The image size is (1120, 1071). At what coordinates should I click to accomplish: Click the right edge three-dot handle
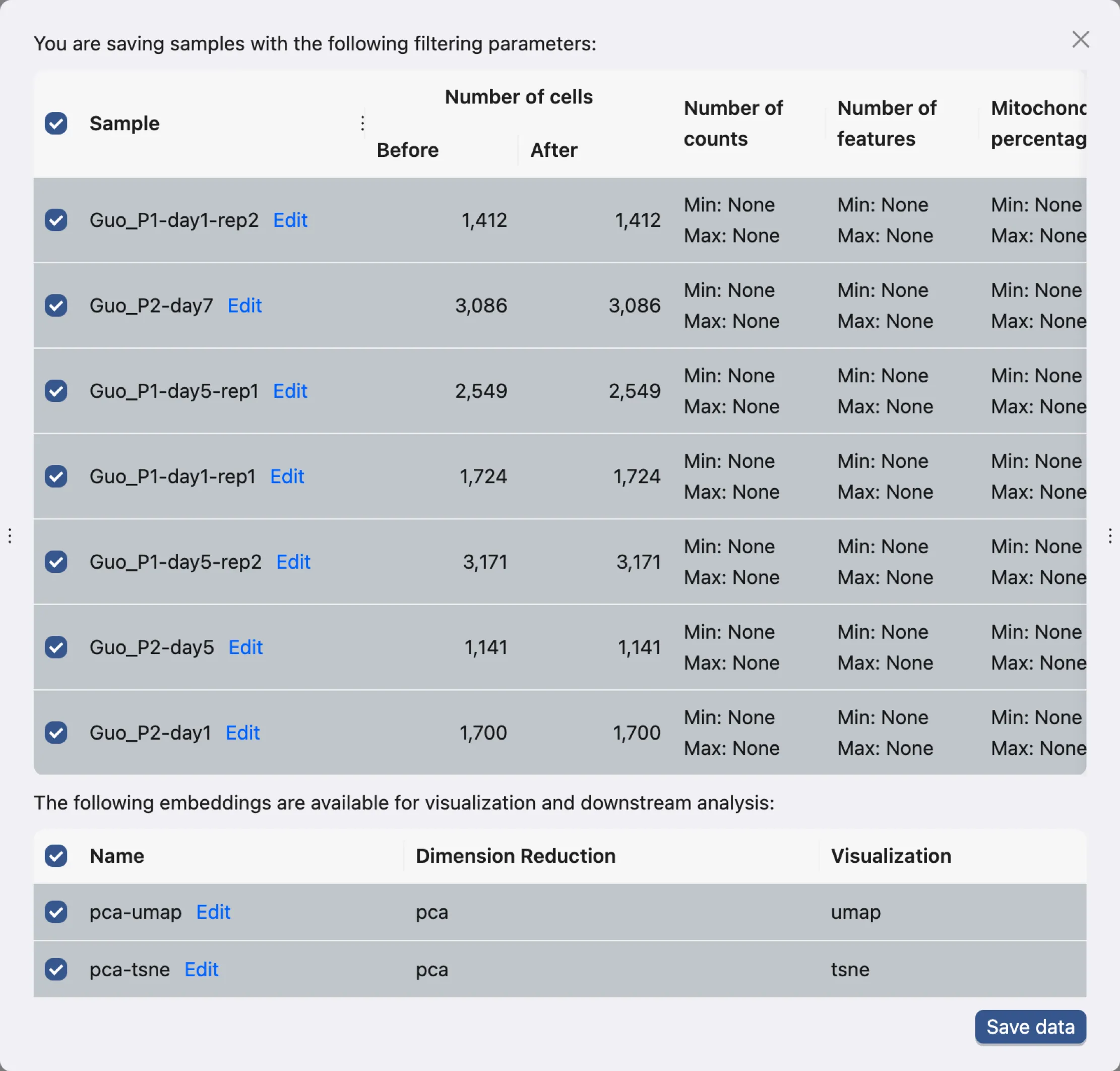coord(1110,535)
